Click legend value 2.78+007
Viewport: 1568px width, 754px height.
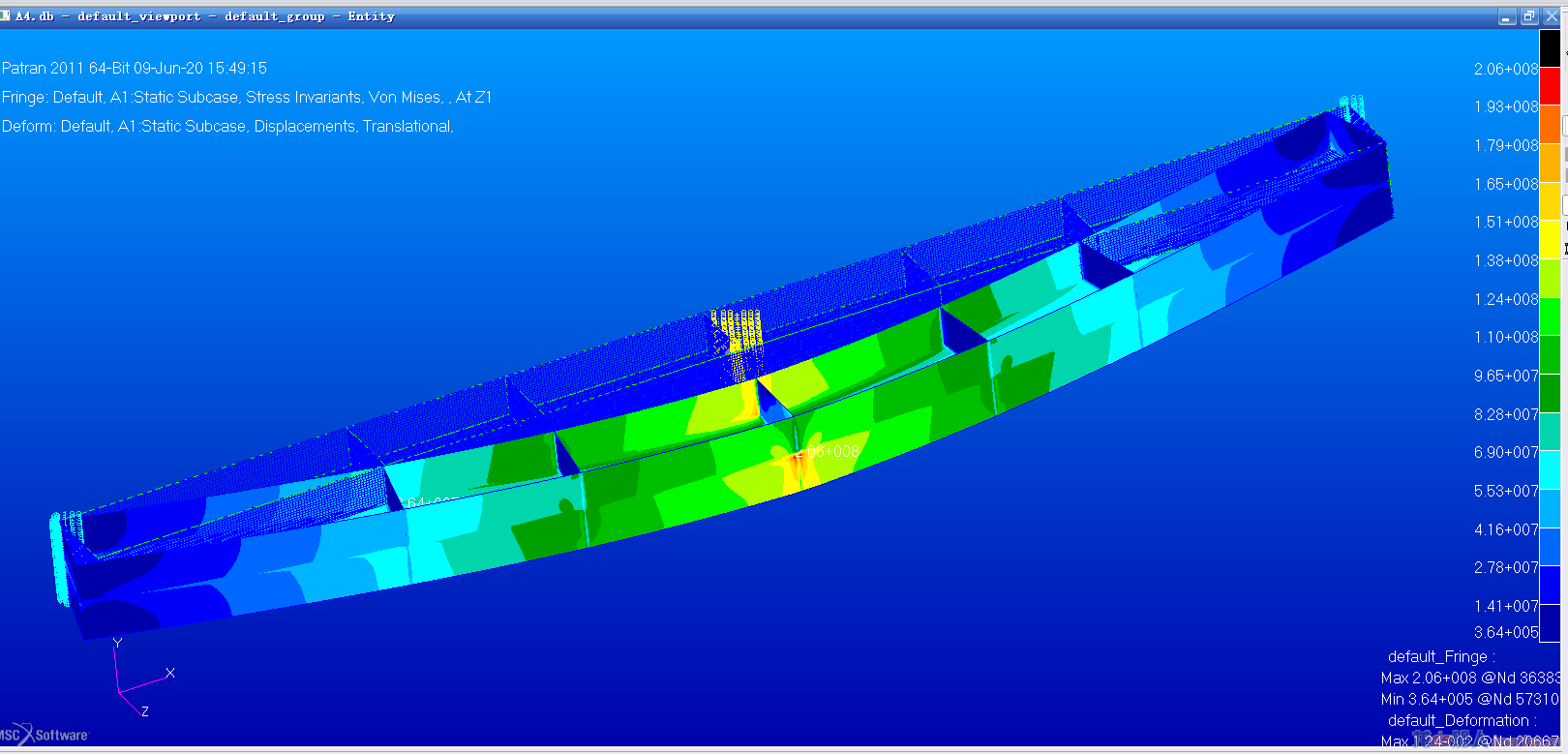[1506, 567]
